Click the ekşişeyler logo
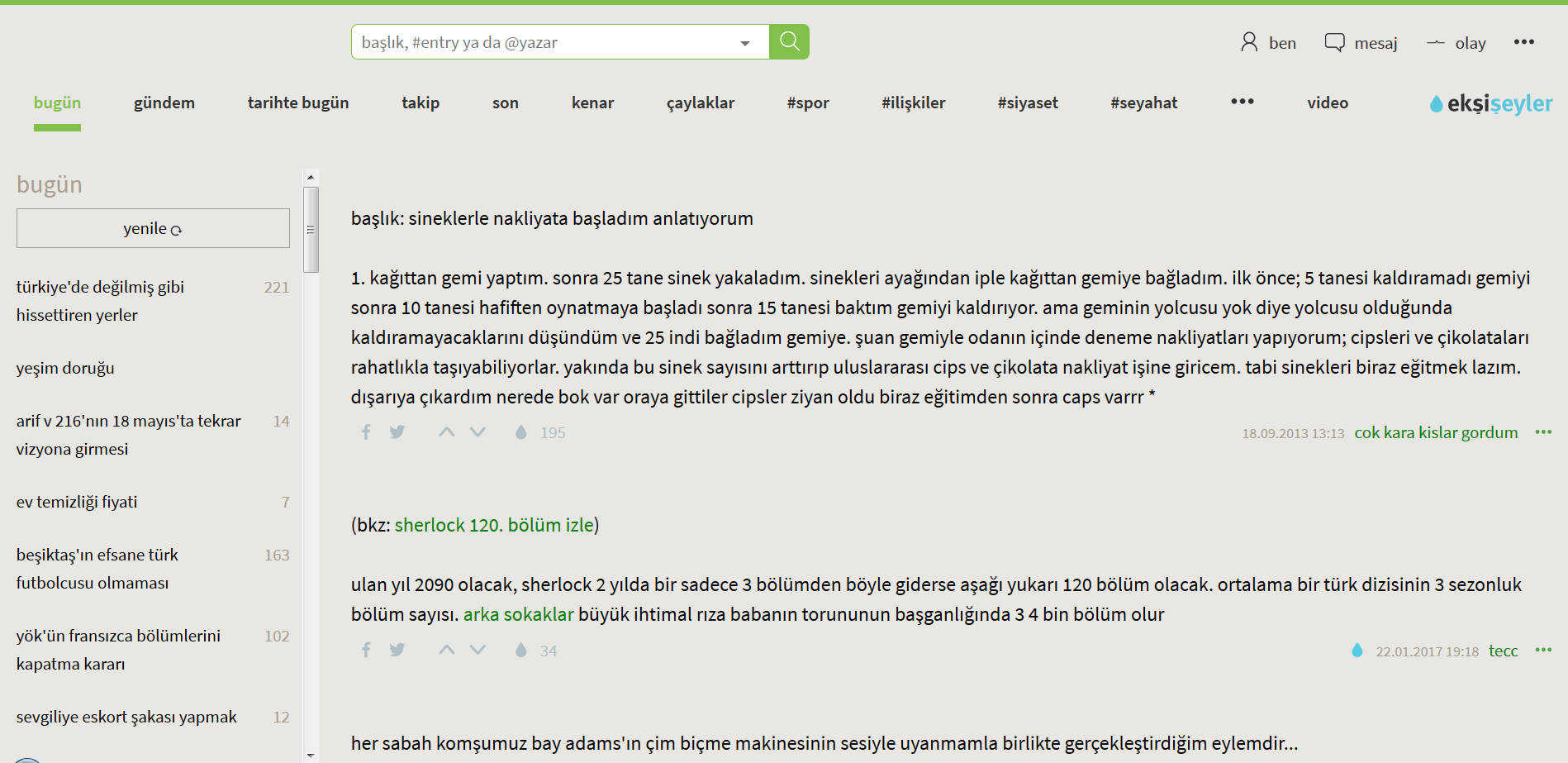This screenshot has width=1568, height=763. (x=1489, y=103)
